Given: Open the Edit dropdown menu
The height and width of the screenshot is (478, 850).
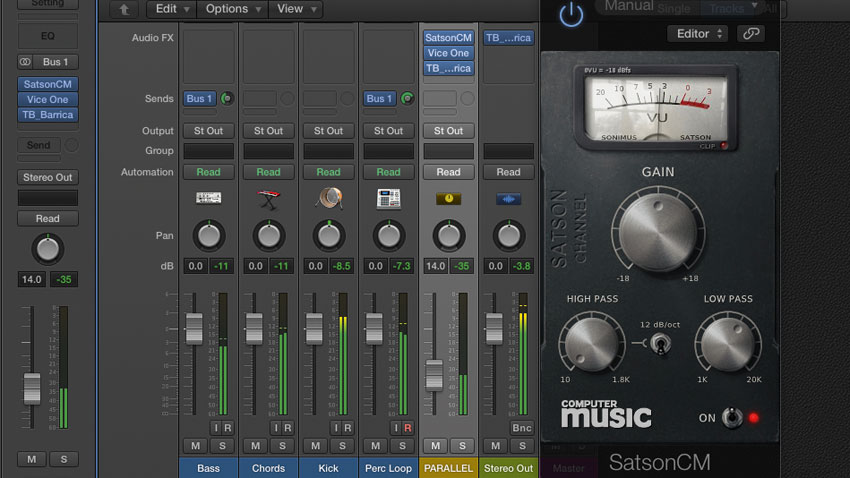Looking at the screenshot, I should (172, 9).
